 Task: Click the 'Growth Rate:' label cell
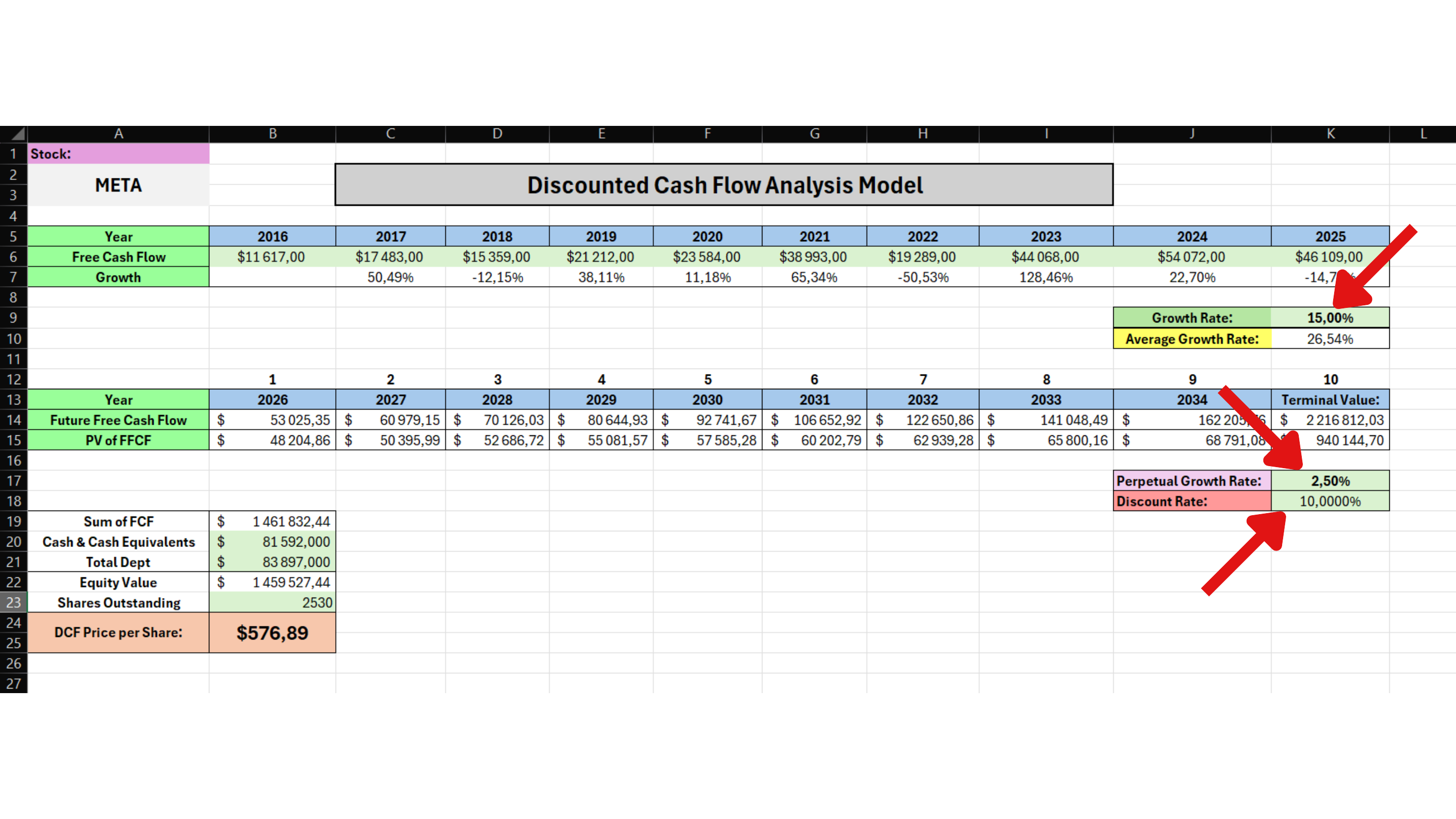click(1192, 317)
